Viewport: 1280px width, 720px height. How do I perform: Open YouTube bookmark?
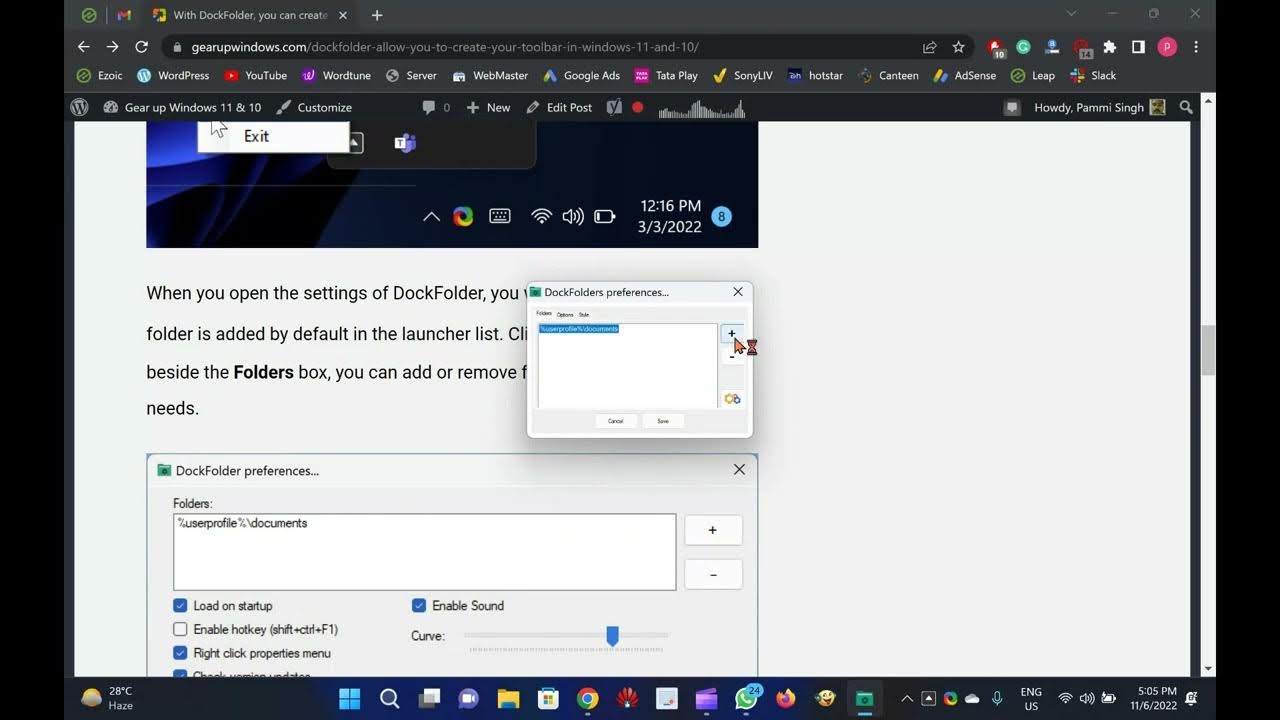[256, 75]
